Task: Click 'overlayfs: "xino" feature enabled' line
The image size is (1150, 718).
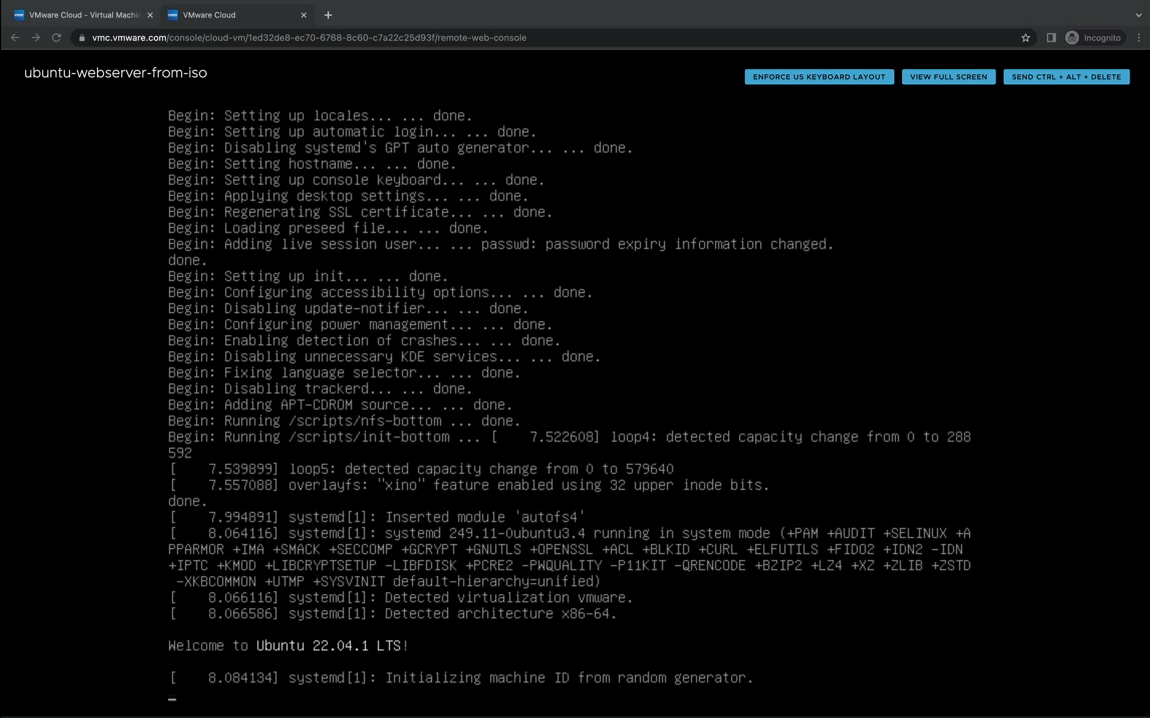Action: click(469, 486)
